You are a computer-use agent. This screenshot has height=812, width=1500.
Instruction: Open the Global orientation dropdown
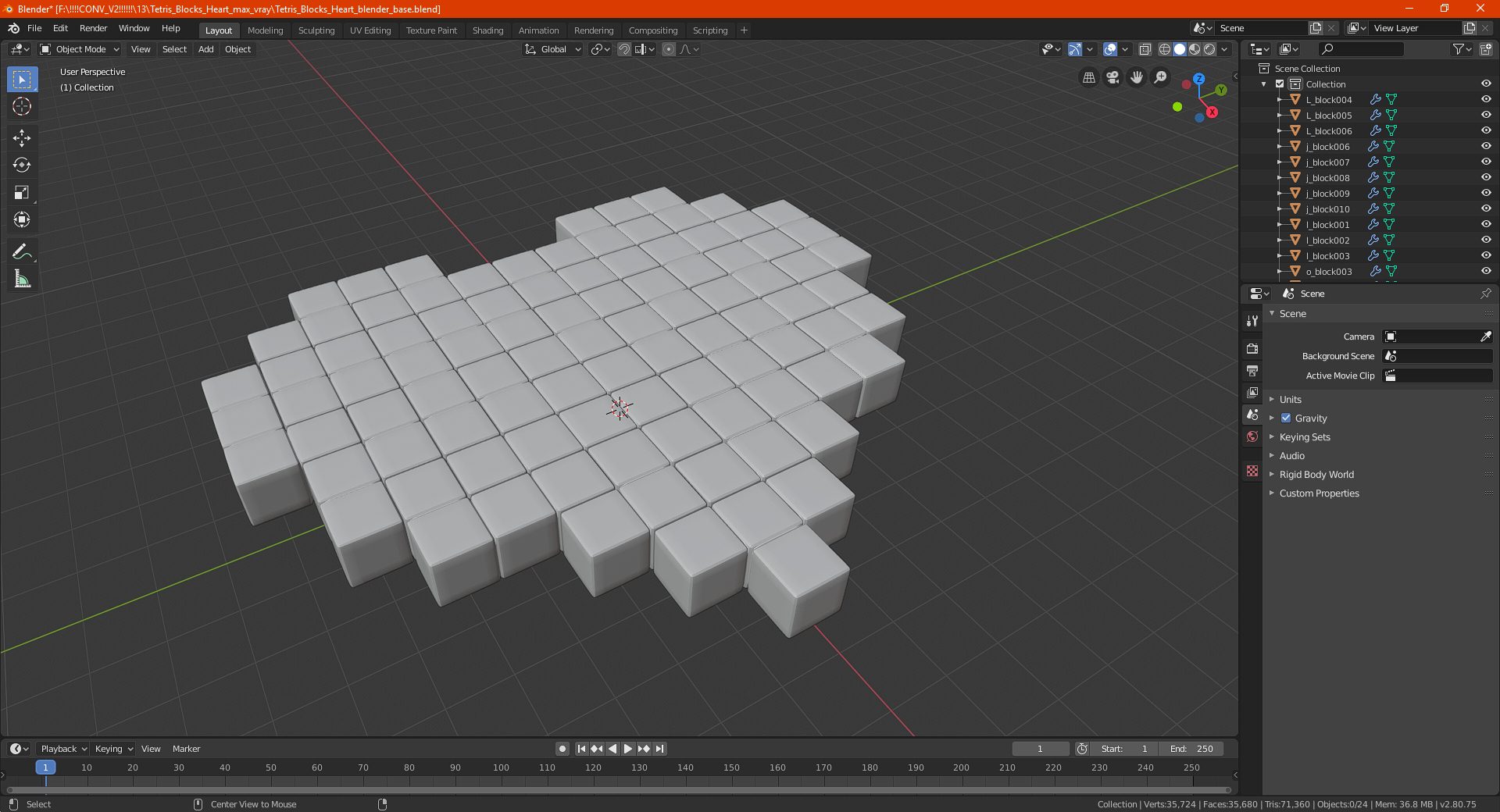(553, 49)
